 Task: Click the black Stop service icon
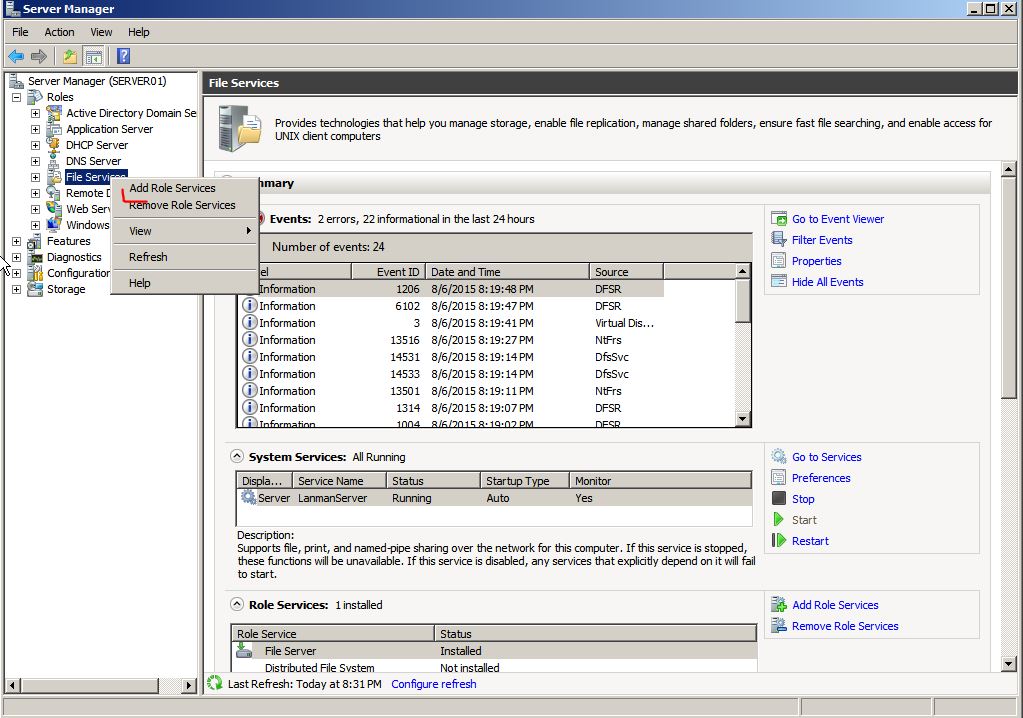pos(779,498)
